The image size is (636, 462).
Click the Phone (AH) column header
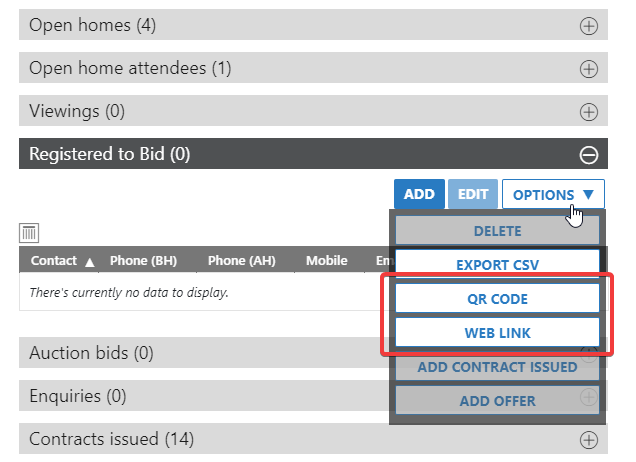[241, 261]
